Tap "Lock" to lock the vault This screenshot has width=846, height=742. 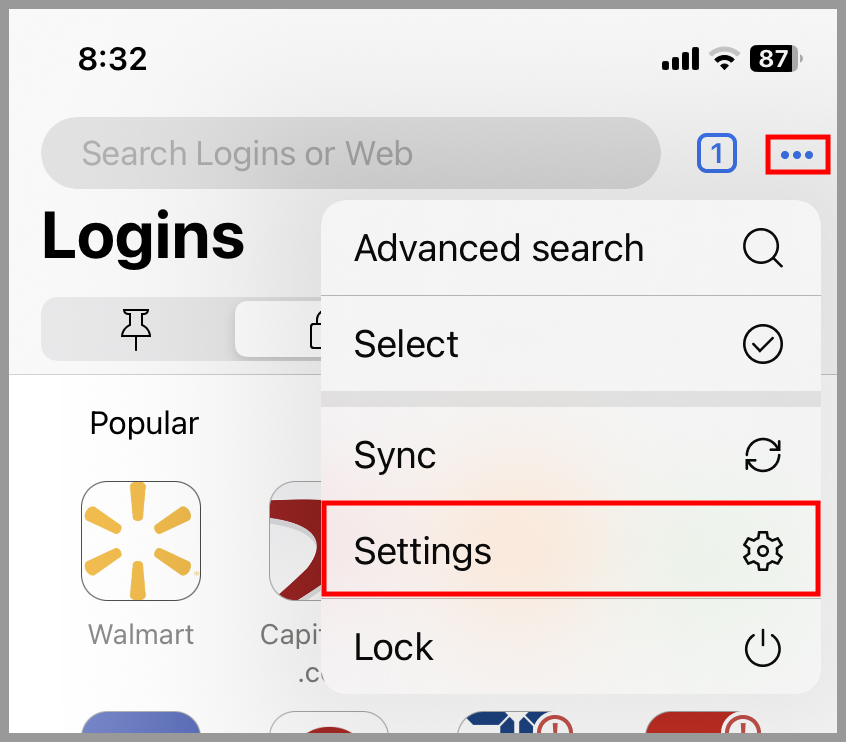click(393, 647)
